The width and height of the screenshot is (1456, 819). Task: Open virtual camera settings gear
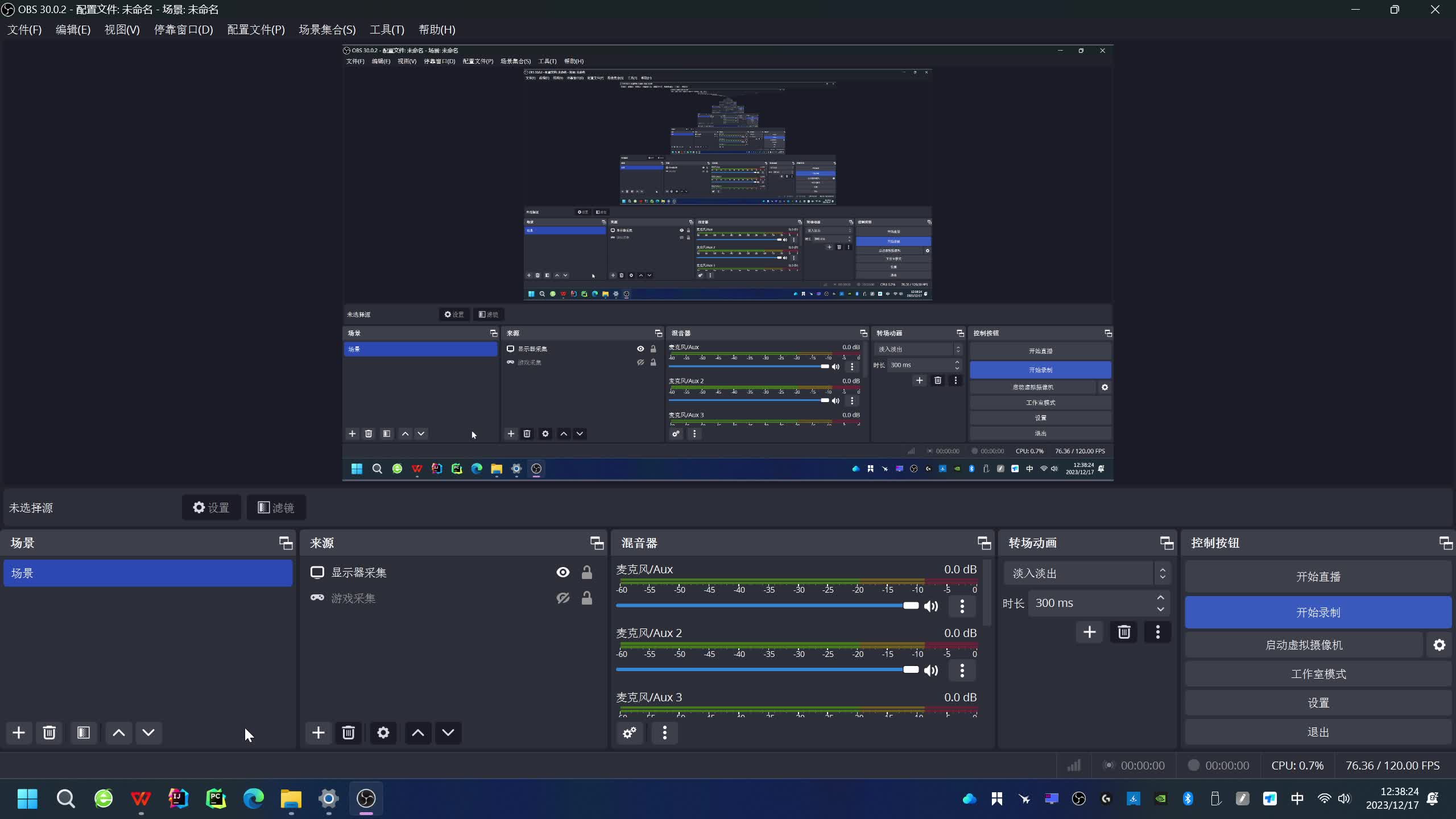[1439, 645]
